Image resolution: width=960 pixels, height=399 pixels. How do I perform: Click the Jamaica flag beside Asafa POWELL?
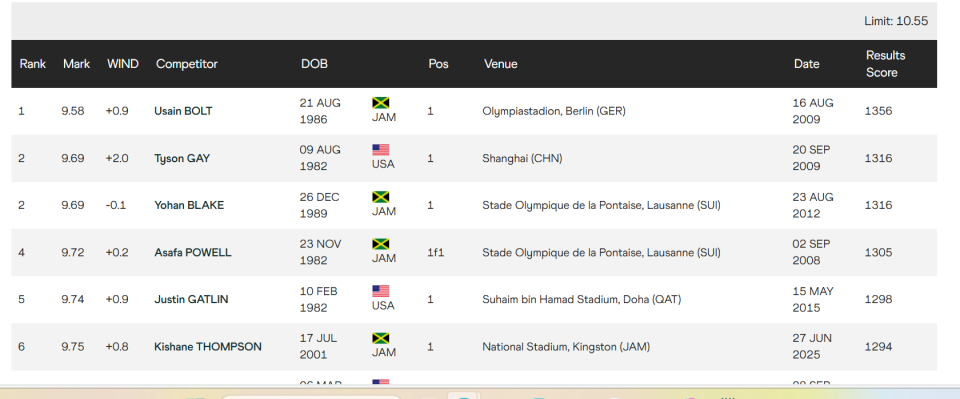381,244
